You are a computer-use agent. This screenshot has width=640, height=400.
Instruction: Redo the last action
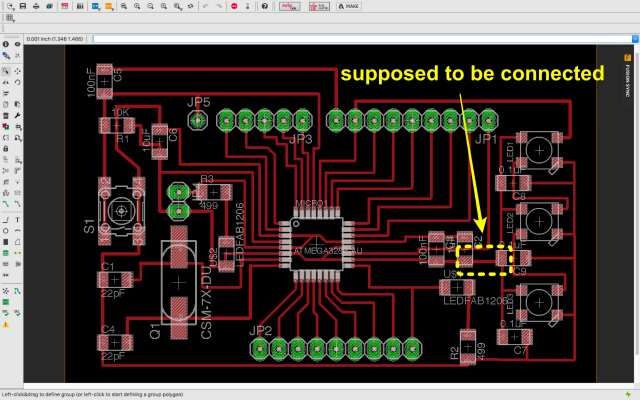point(219,6)
